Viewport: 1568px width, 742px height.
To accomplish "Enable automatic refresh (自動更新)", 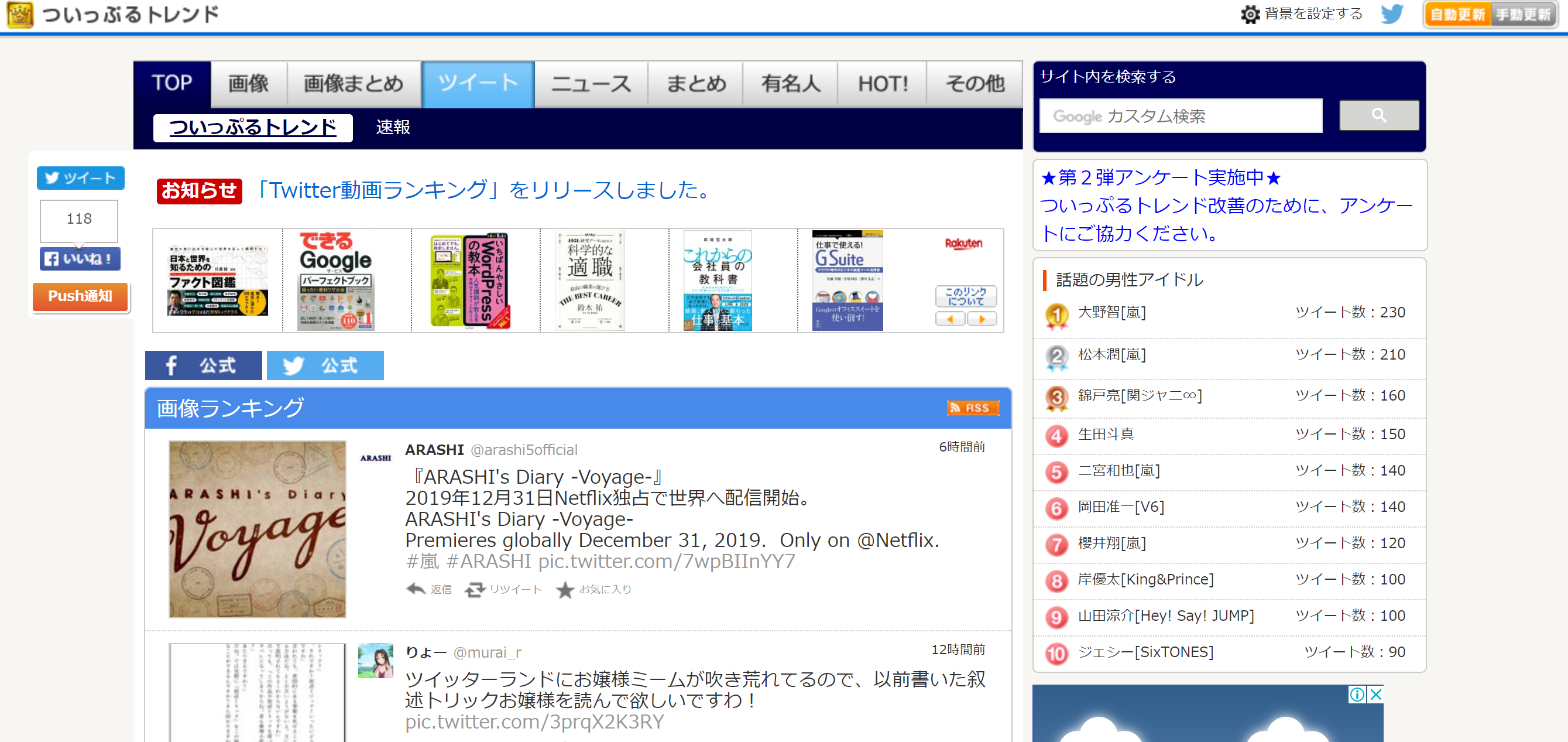I will [1457, 15].
